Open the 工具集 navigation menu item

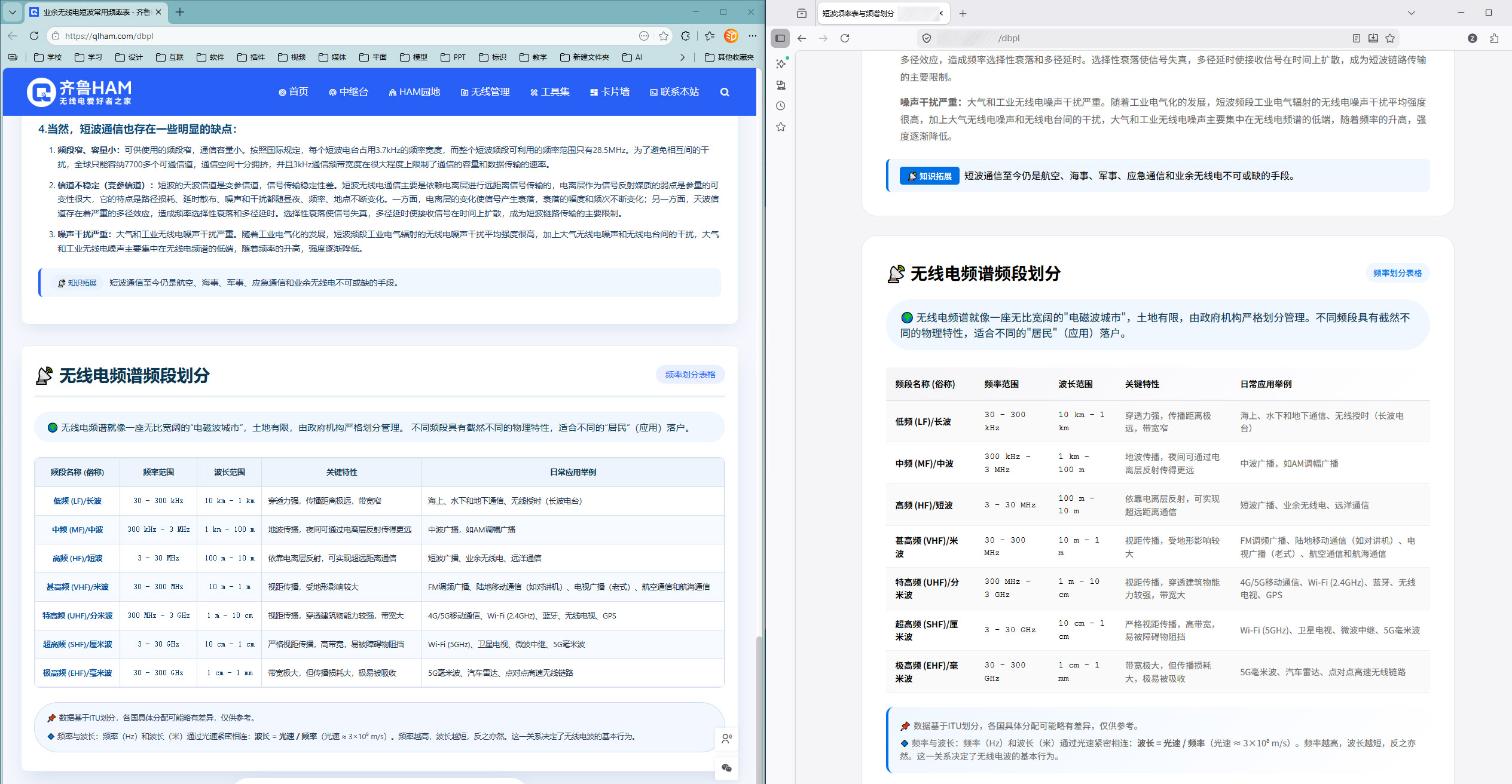[549, 92]
